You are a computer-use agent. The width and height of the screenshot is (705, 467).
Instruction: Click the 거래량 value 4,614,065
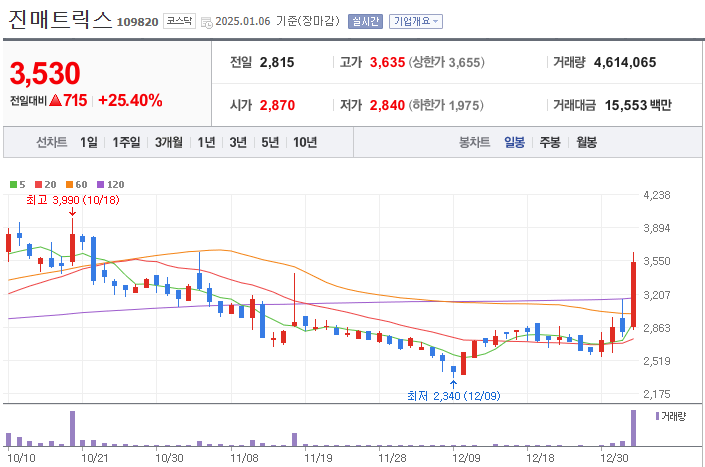coord(625,62)
